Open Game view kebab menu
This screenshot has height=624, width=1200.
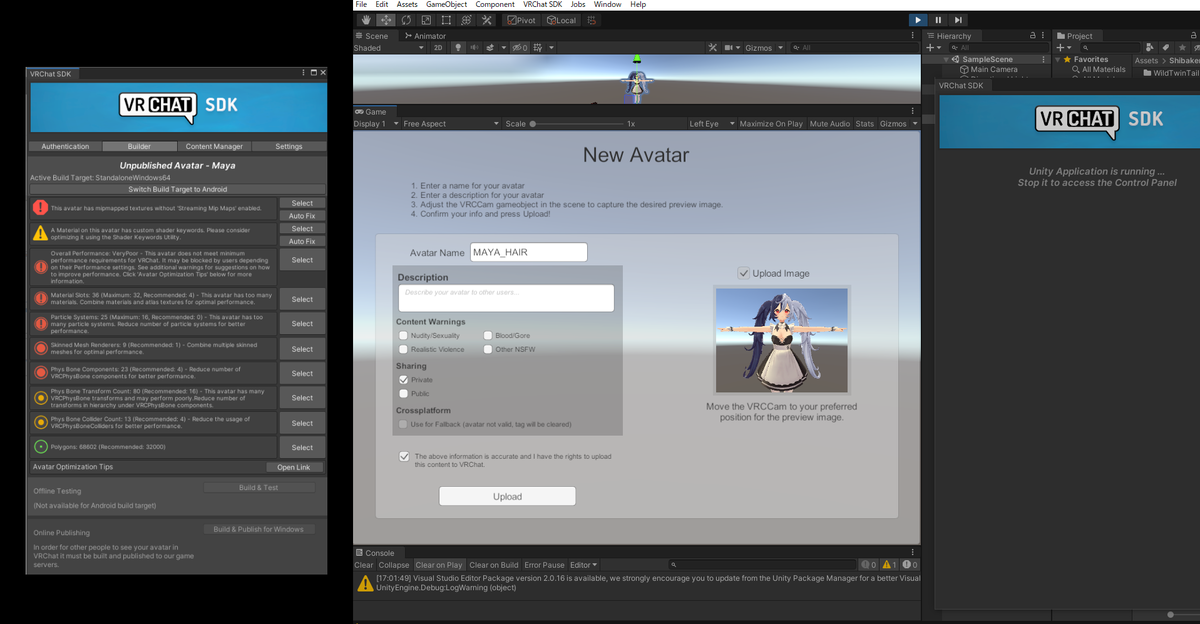point(912,111)
